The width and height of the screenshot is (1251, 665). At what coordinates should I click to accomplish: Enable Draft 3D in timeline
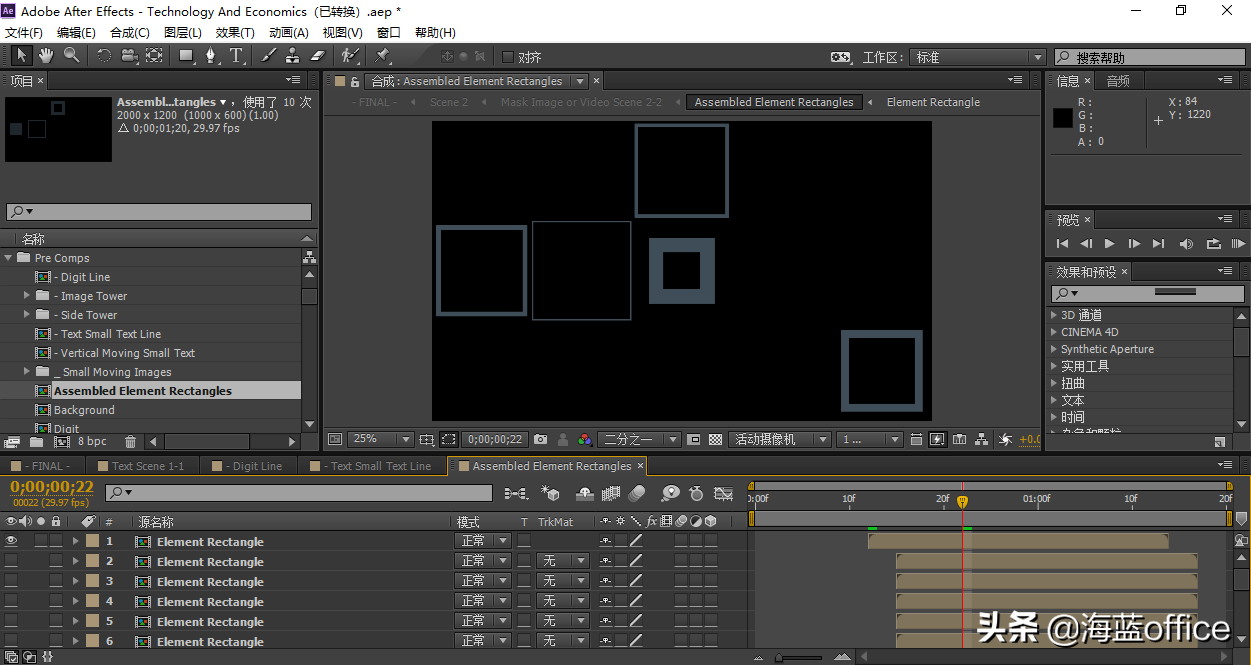tap(550, 493)
